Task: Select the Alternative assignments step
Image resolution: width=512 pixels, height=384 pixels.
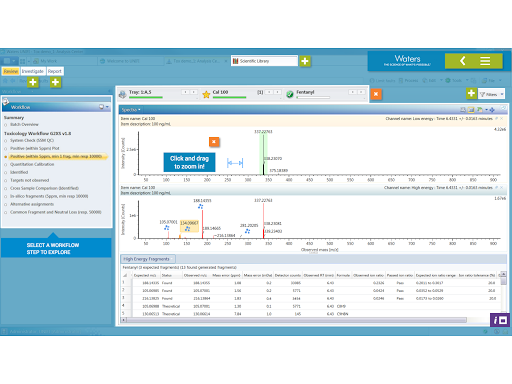Action: tap(32, 204)
